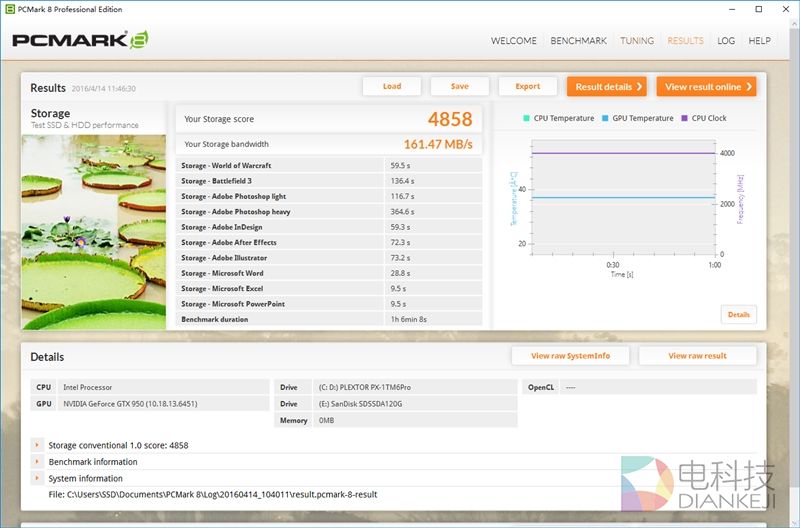The height and width of the screenshot is (528, 800).
Task: Open the Benchmark tab
Action: click(x=579, y=41)
